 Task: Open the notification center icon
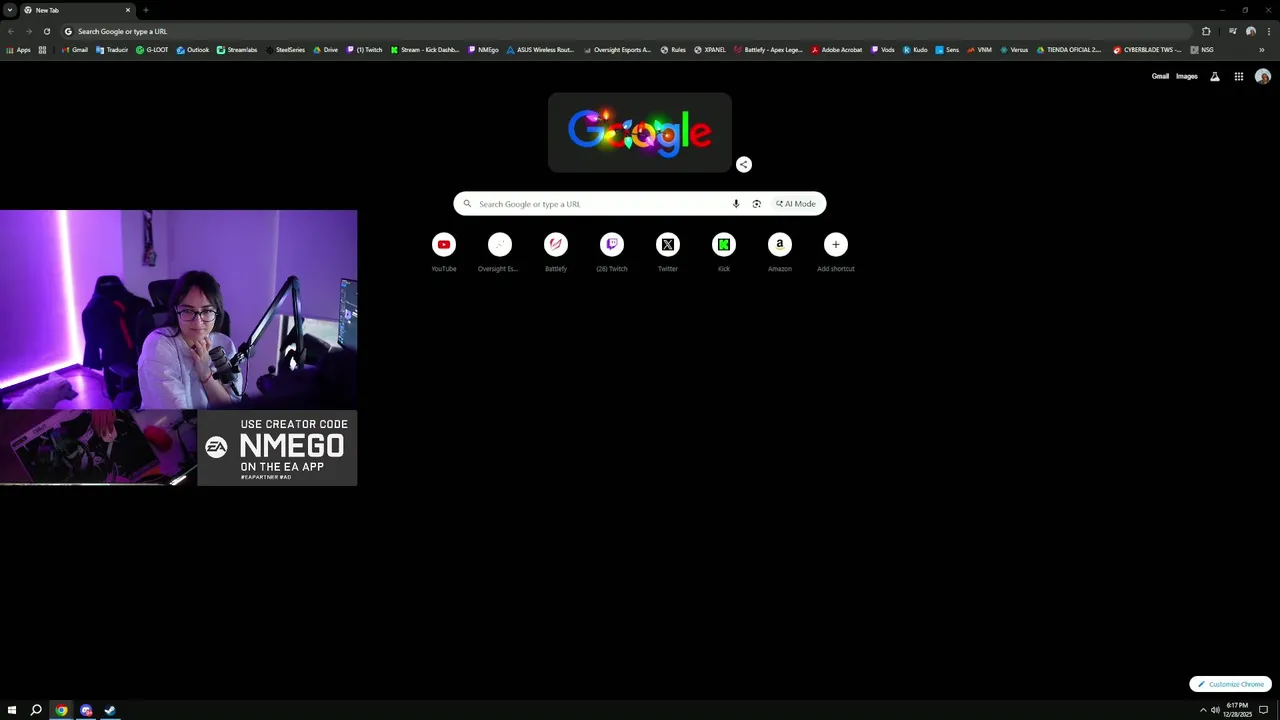pos(1263,710)
